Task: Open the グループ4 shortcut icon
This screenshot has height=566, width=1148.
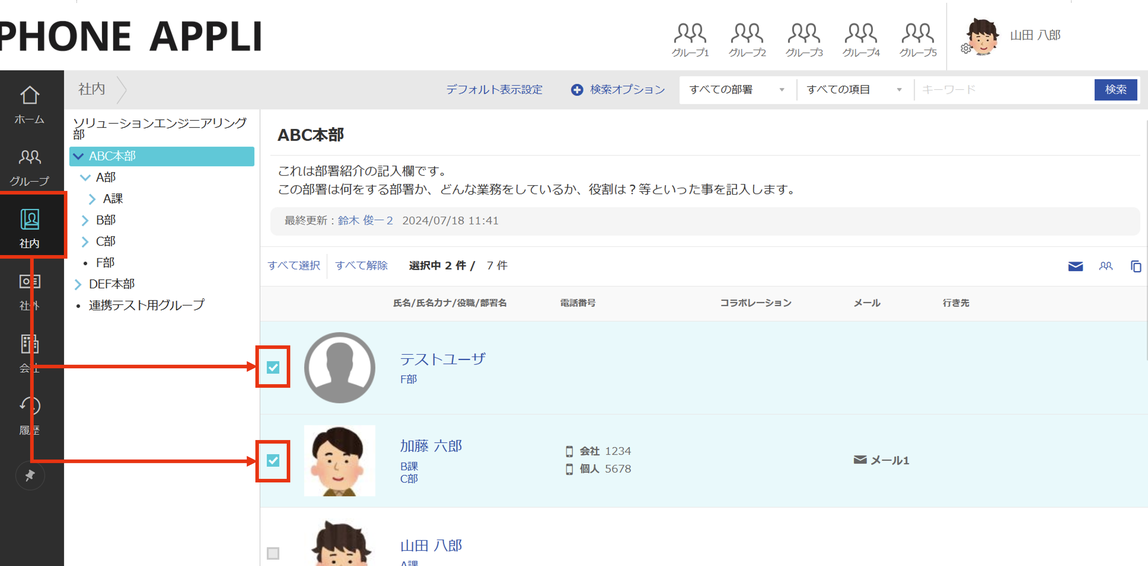Action: [861, 40]
